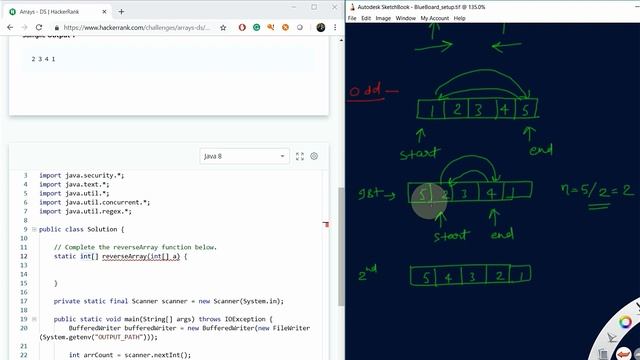Collapse the main method fold marker at line 19
The width and height of the screenshot is (640, 360).
34,319
